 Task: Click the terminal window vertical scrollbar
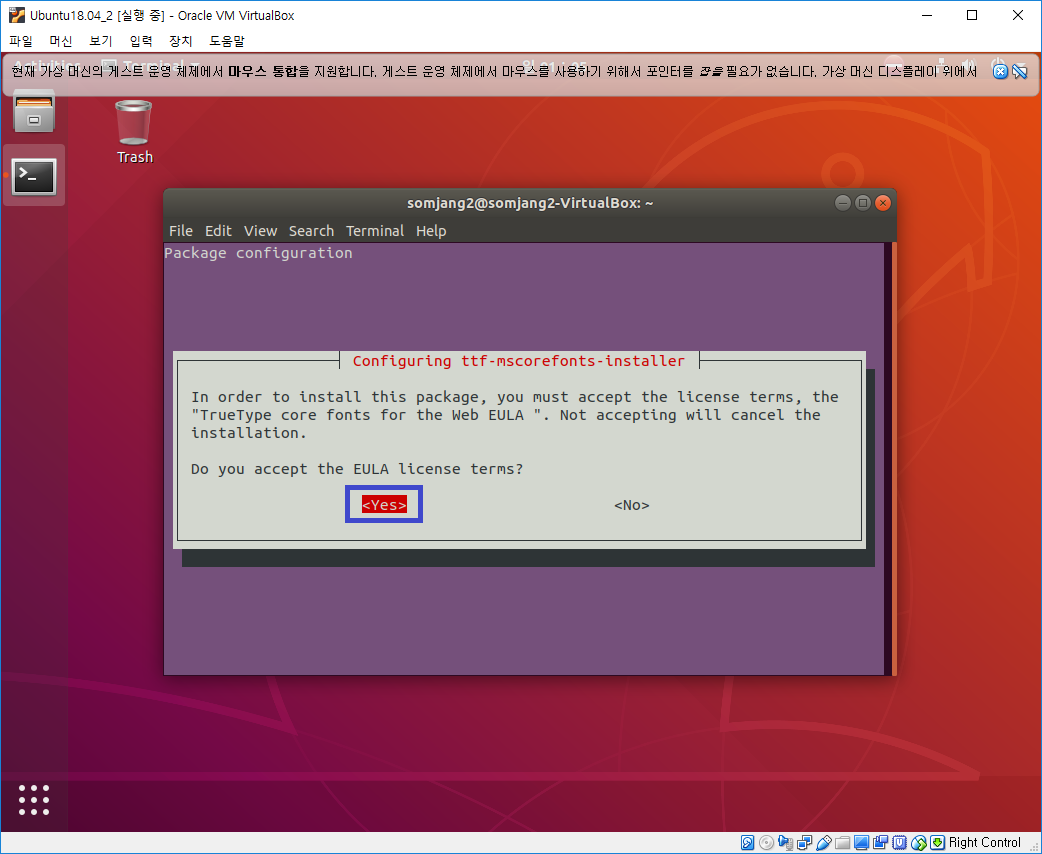coord(894,459)
